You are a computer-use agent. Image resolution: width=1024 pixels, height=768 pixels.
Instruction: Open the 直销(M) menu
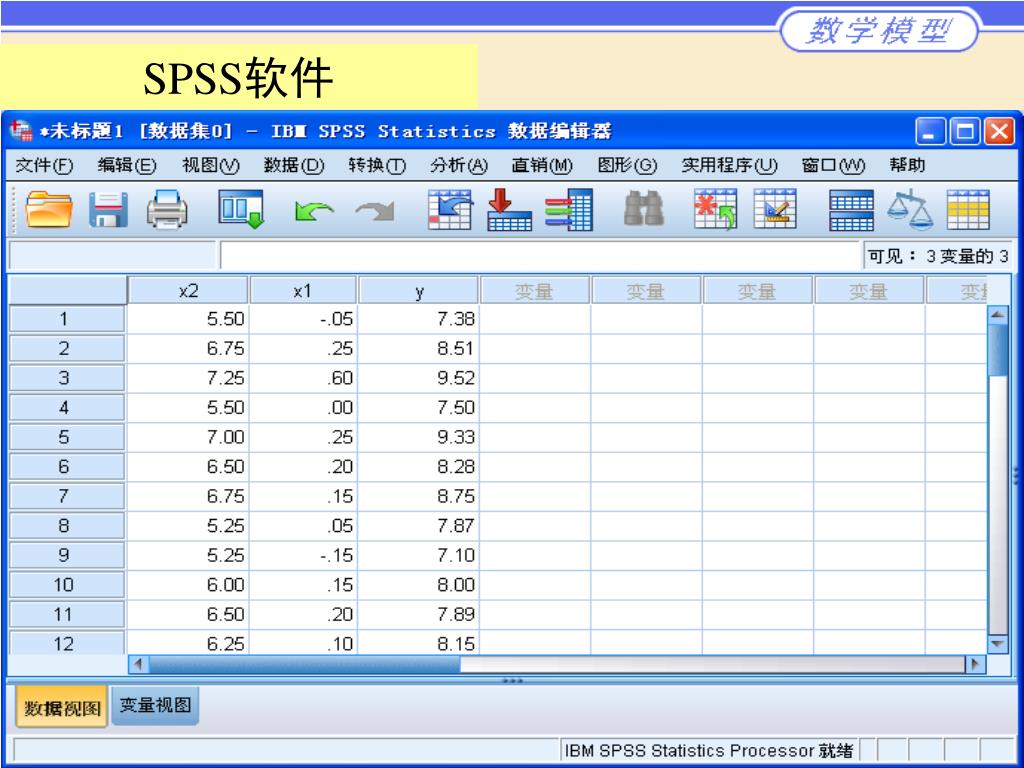click(x=542, y=165)
